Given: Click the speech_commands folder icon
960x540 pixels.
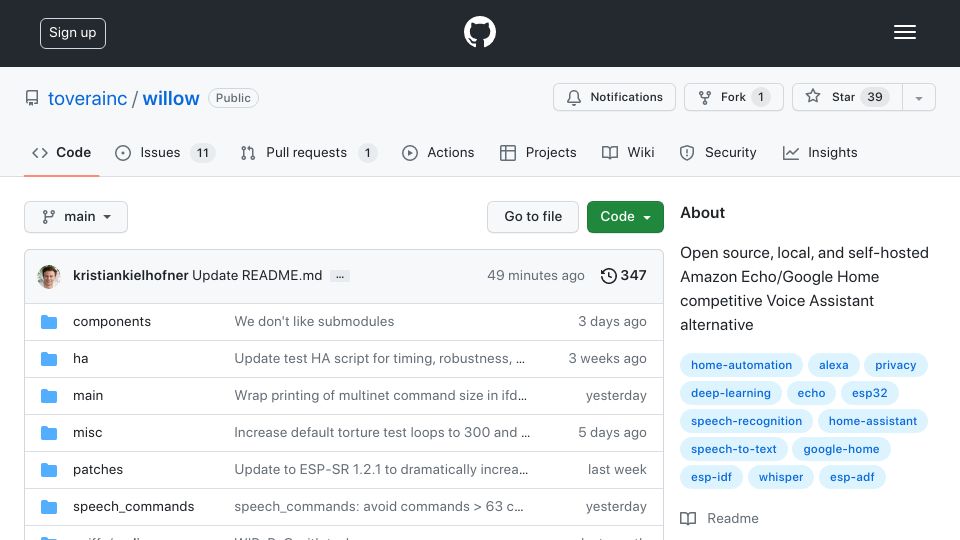Looking at the screenshot, I should 49,507.
